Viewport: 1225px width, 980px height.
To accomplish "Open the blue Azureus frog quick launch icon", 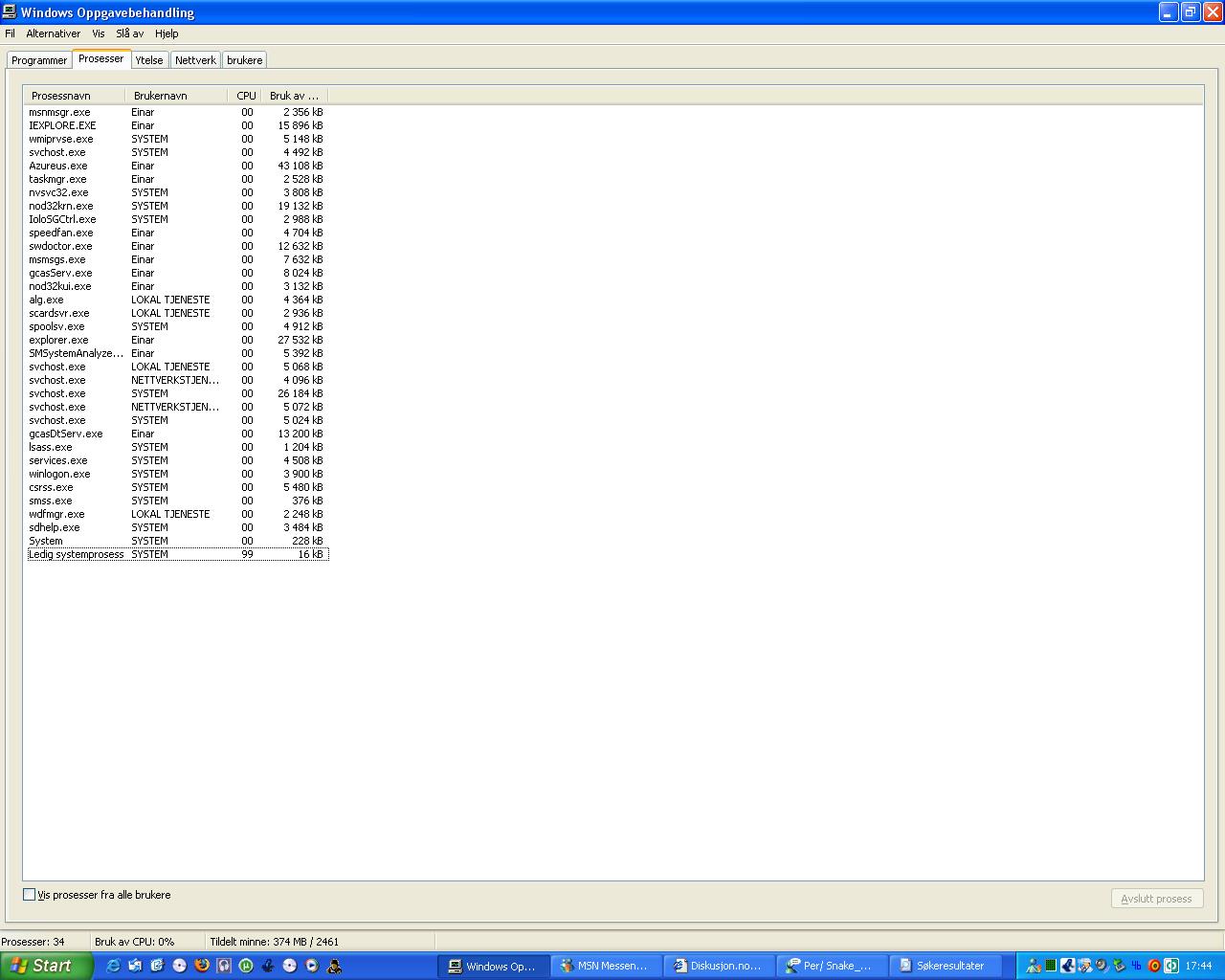I will pos(268,966).
